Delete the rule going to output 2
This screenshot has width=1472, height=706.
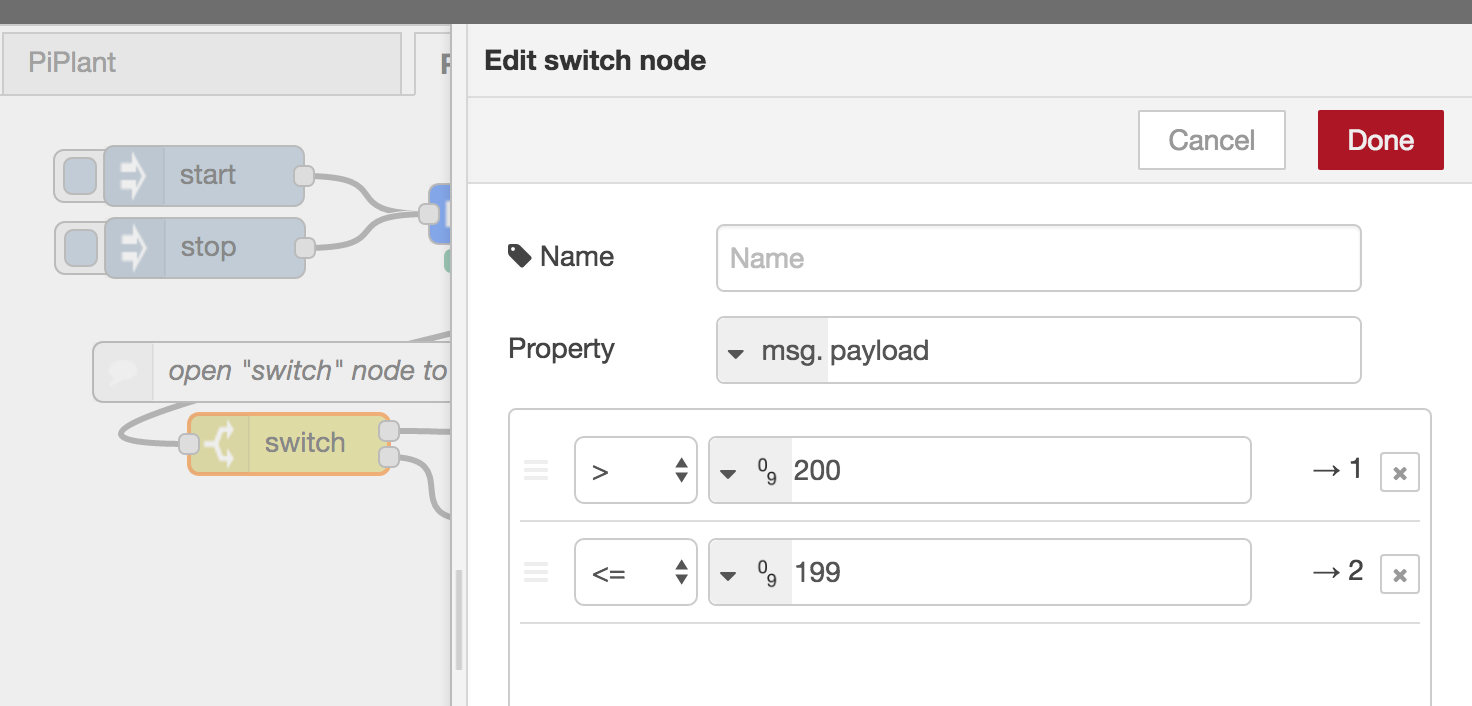click(1400, 574)
